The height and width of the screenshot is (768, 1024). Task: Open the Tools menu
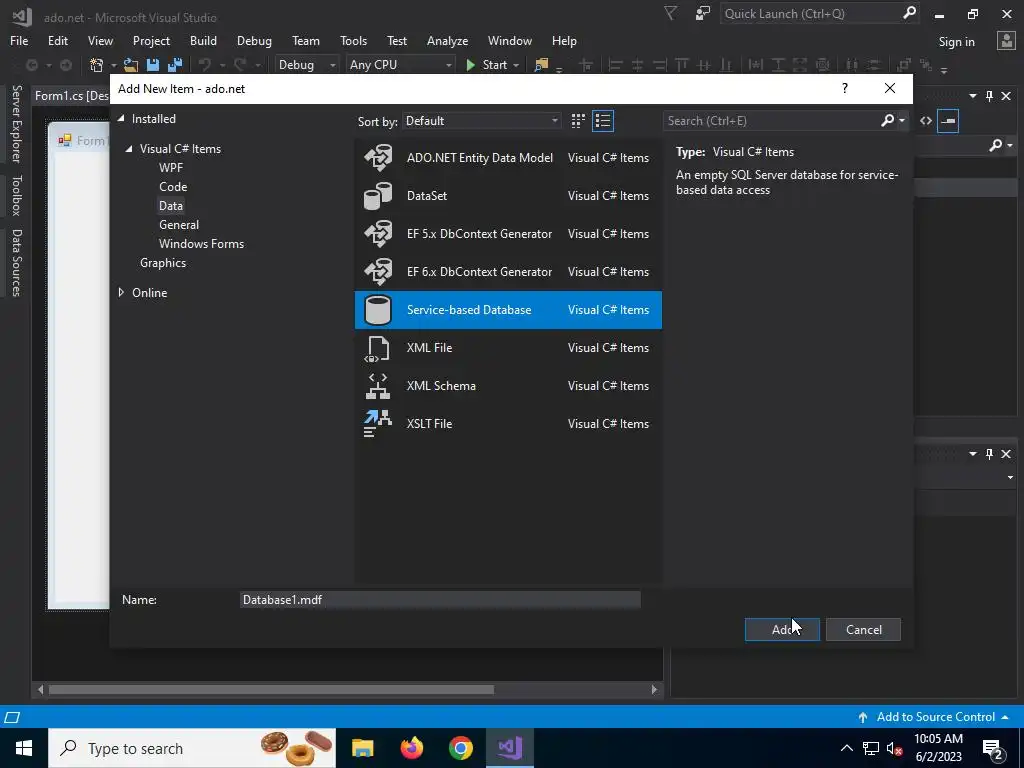[x=353, y=40]
